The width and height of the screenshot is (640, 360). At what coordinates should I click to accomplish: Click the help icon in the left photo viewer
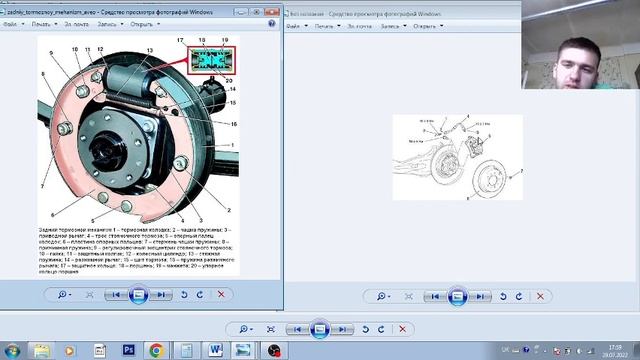(x=272, y=23)
